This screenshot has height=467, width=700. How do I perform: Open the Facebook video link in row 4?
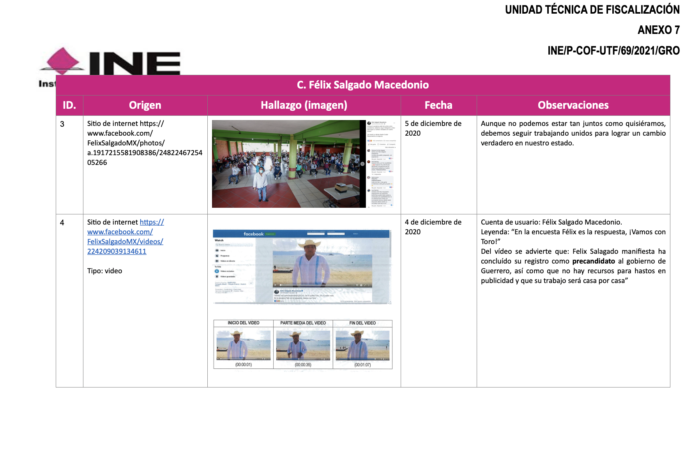point(125,240)
